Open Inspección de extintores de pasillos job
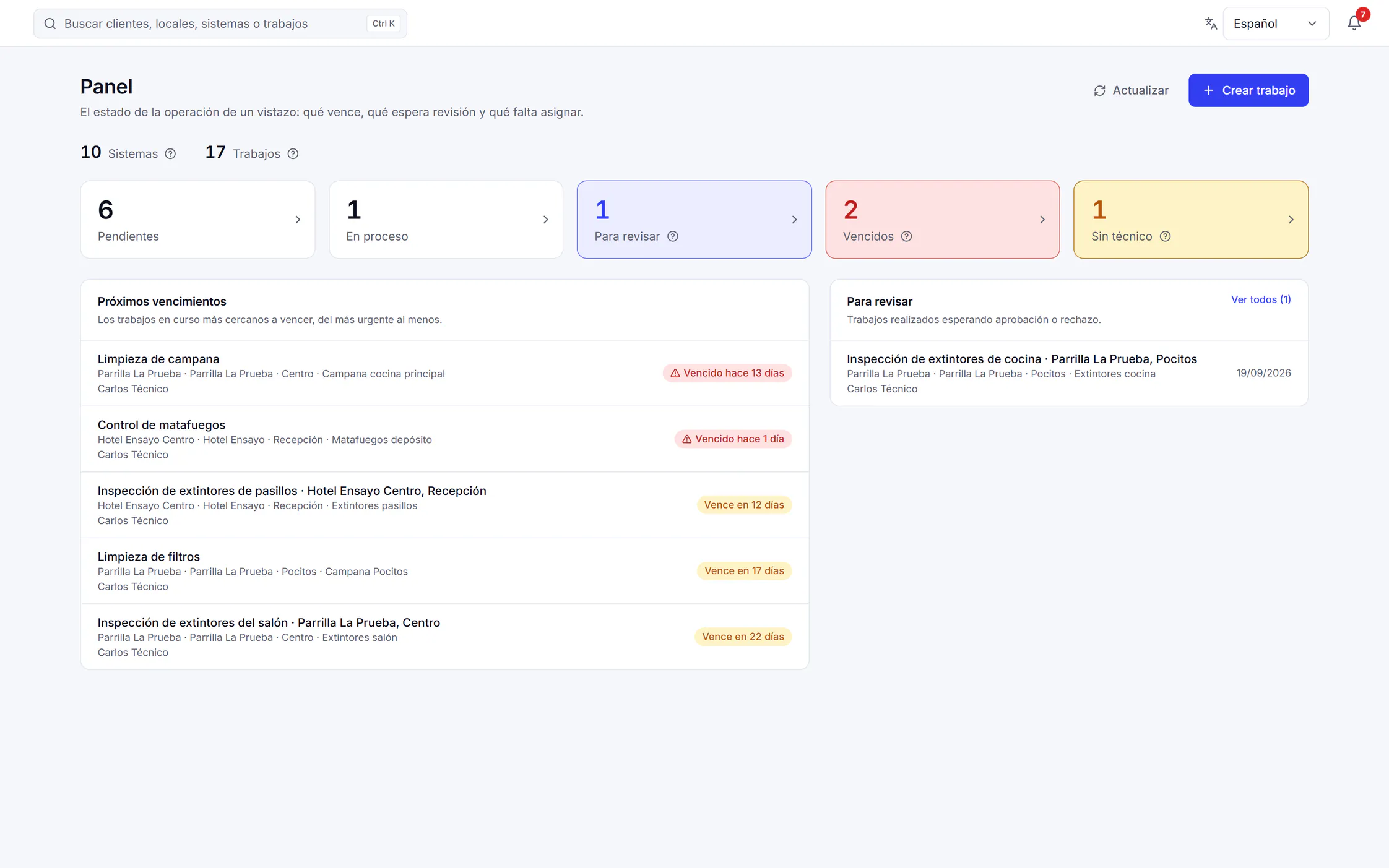The width and height of the screenshot is (1389, 868). (444, 505)
